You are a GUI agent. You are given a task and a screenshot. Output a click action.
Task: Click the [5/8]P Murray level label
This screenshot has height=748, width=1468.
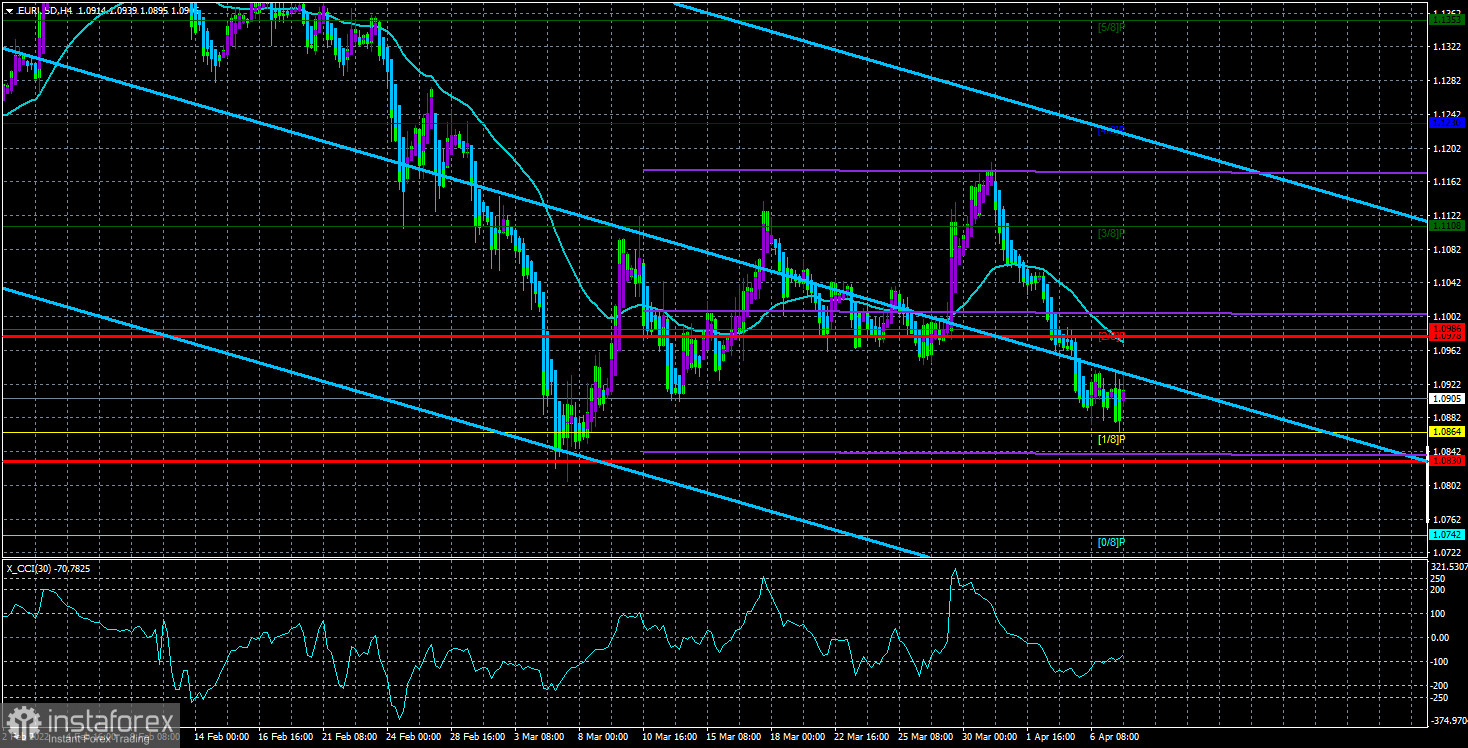point(1112,27)
